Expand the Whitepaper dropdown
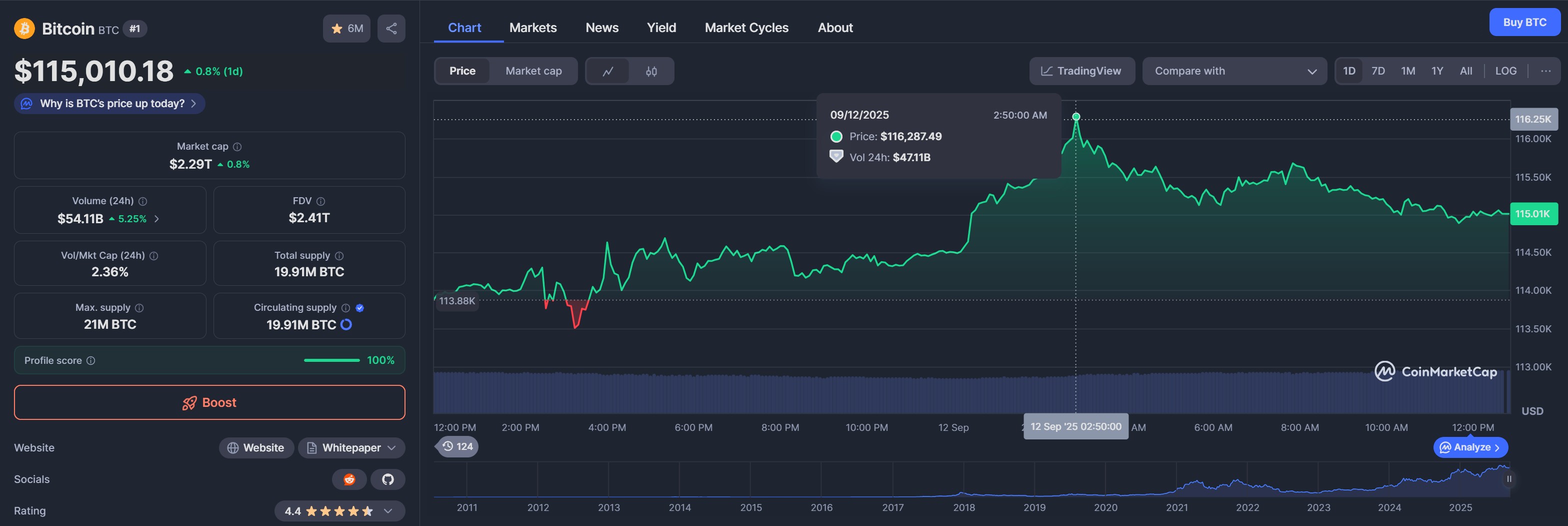Screen dimensions: 1568x526 coord(352,448)
